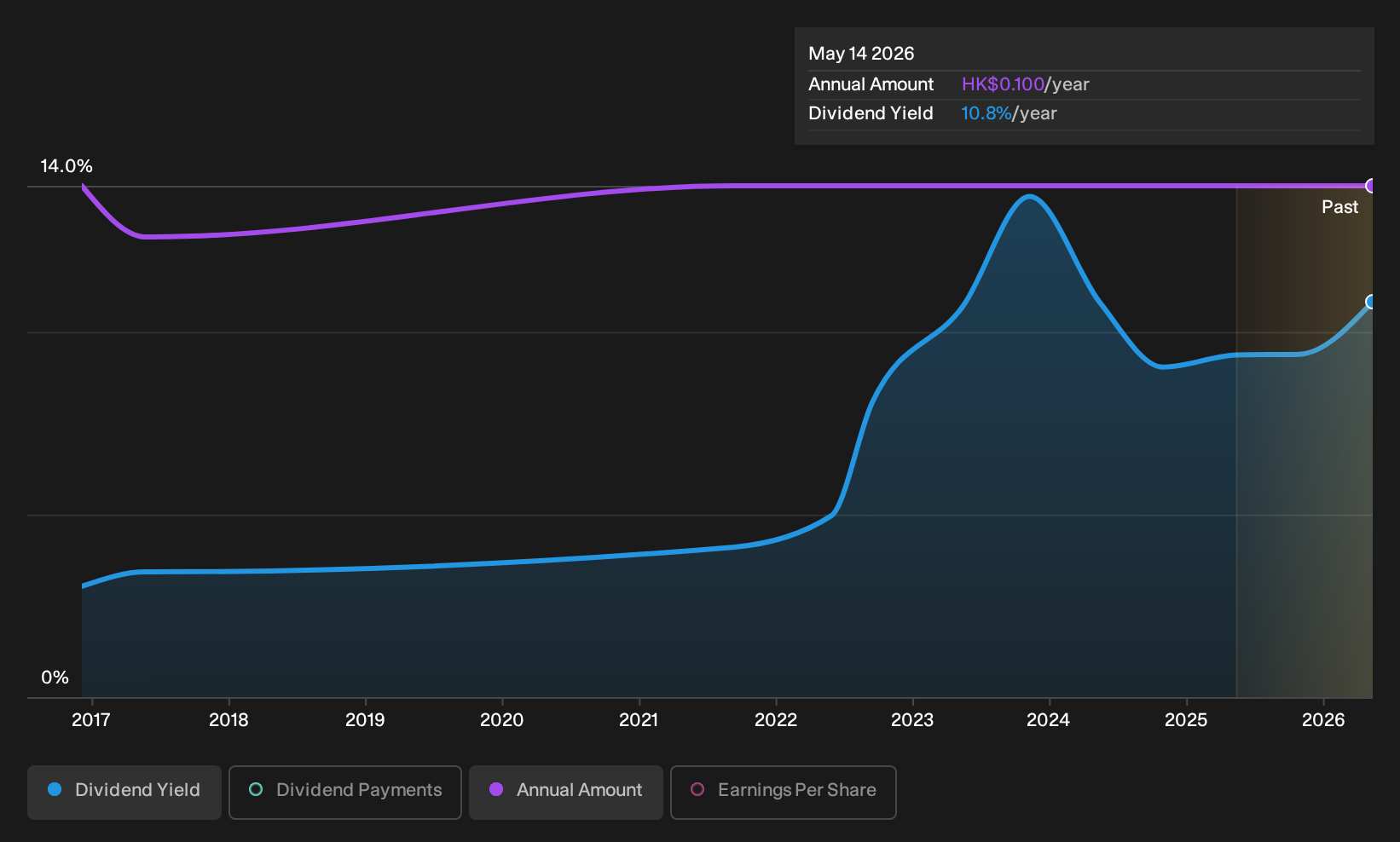
Task: Click the HK$0.100/year tooltip value
Action: [x=1026, y=84]
